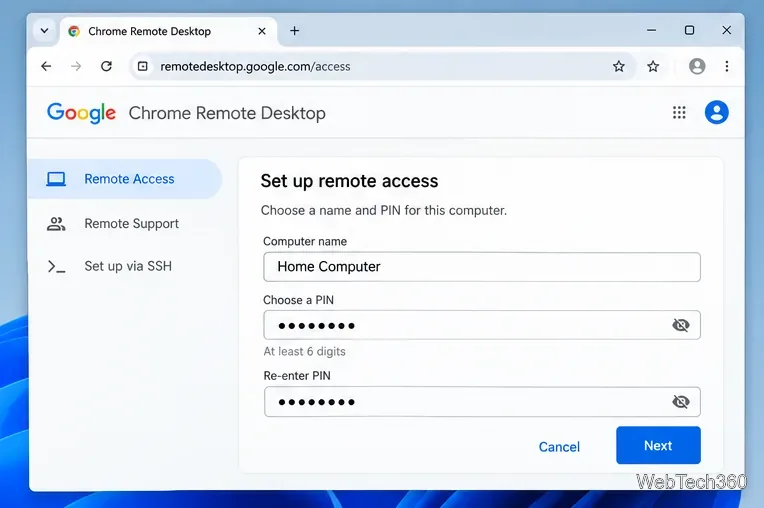Click into the Re-enter PIN field
This screenshot has height=508, width=764.
pos(482,402)
